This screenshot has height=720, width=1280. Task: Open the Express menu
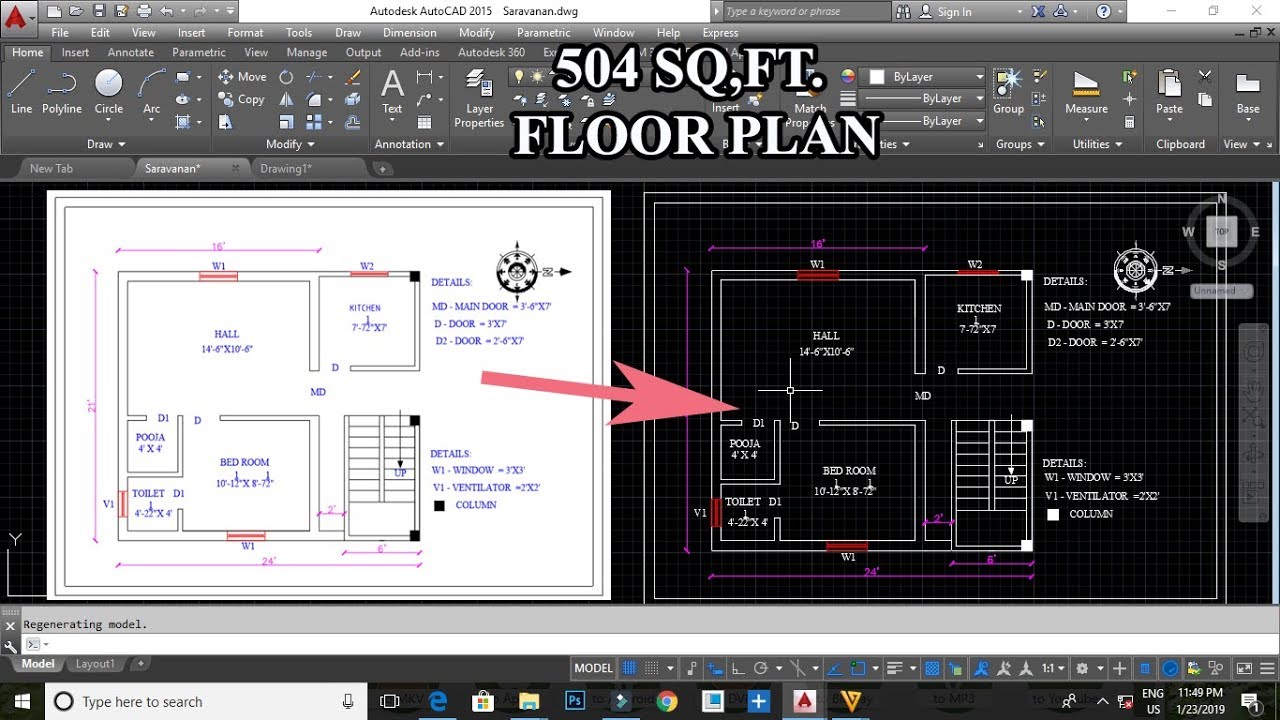pyautogui.click(x=720, y=32)
